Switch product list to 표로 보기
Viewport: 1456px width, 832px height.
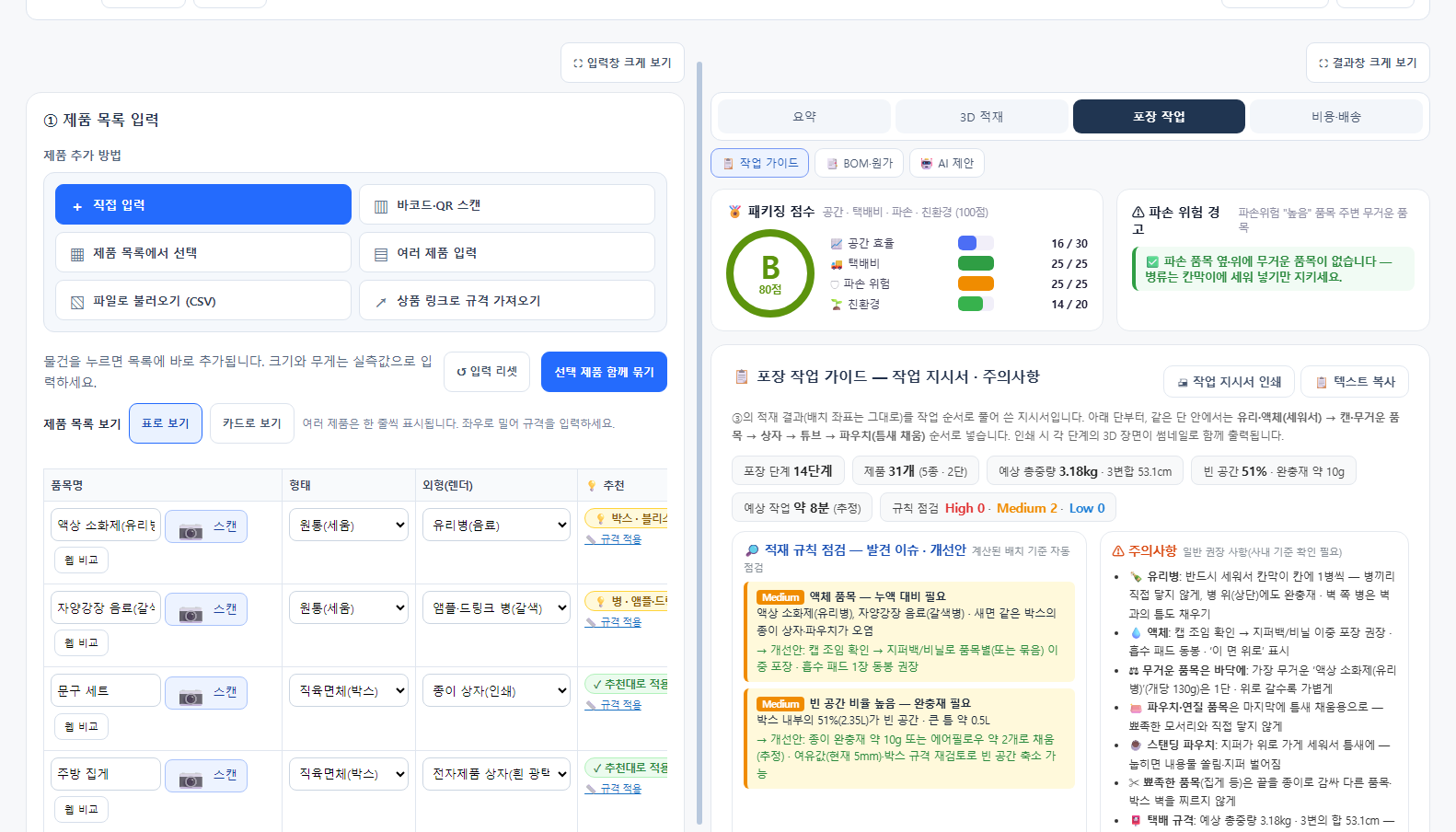tap(166, 423)
